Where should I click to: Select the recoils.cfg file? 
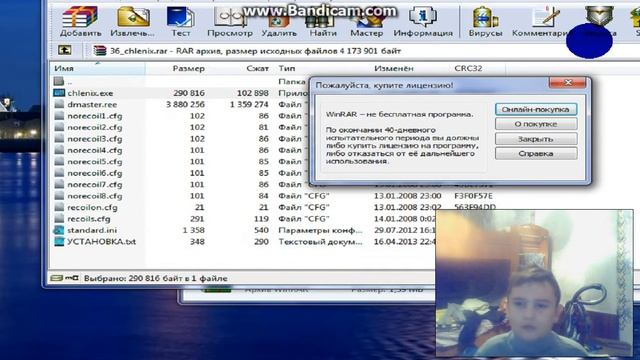(x=89, y=219)
